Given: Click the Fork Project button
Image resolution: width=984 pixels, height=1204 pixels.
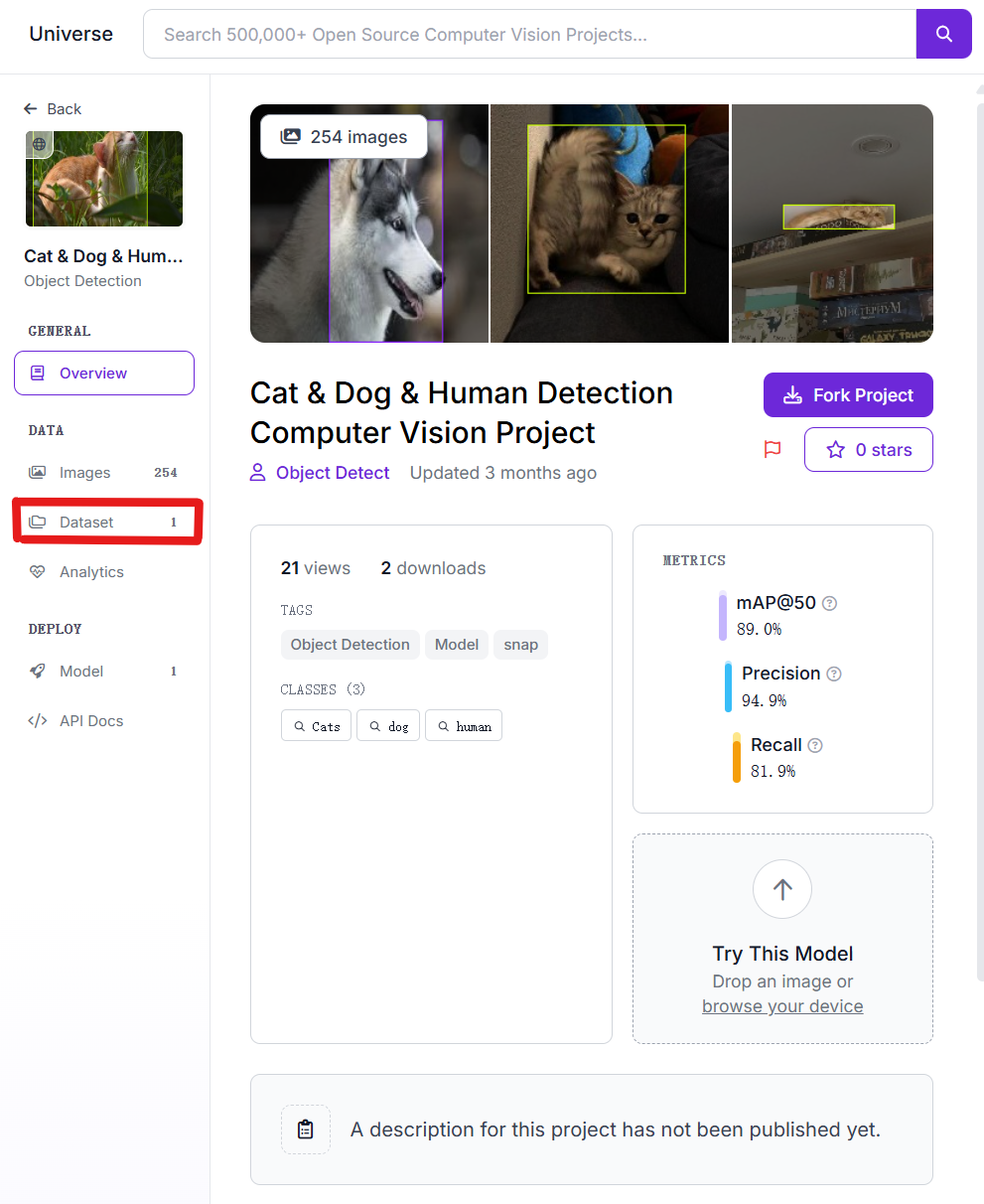Looking at the screenshot, I should point(848,395).
